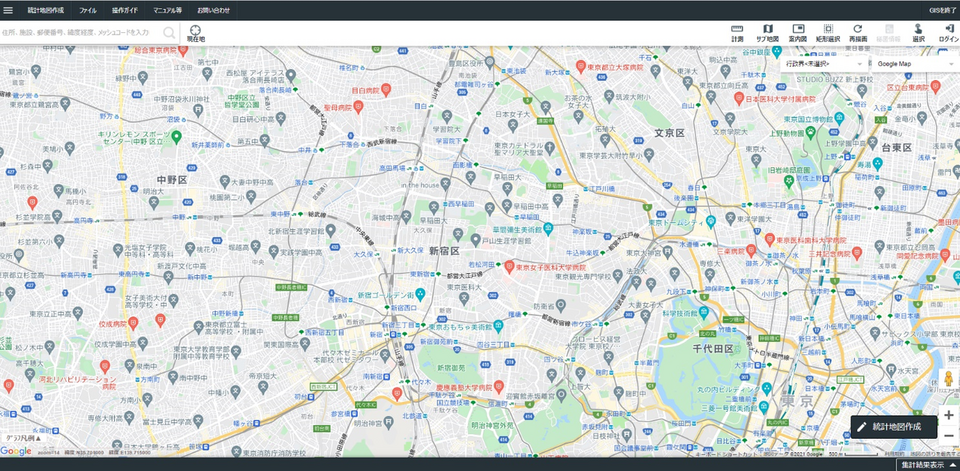Screen dimensions: 960x471
Task: Open the hamburger menu icon
Action: click(x=8, y=10)
